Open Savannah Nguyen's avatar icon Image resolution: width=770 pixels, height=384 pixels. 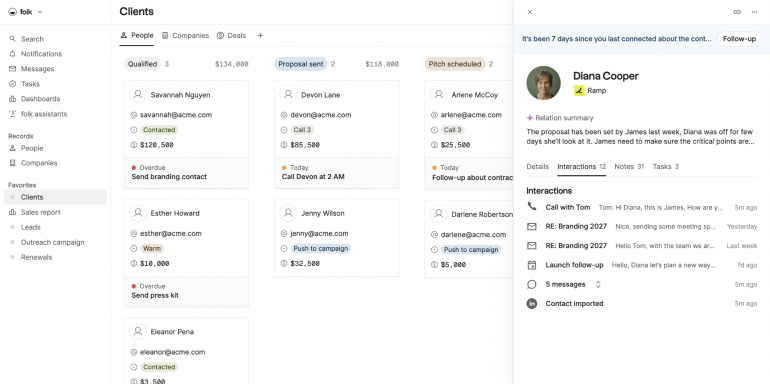(138, 94)
